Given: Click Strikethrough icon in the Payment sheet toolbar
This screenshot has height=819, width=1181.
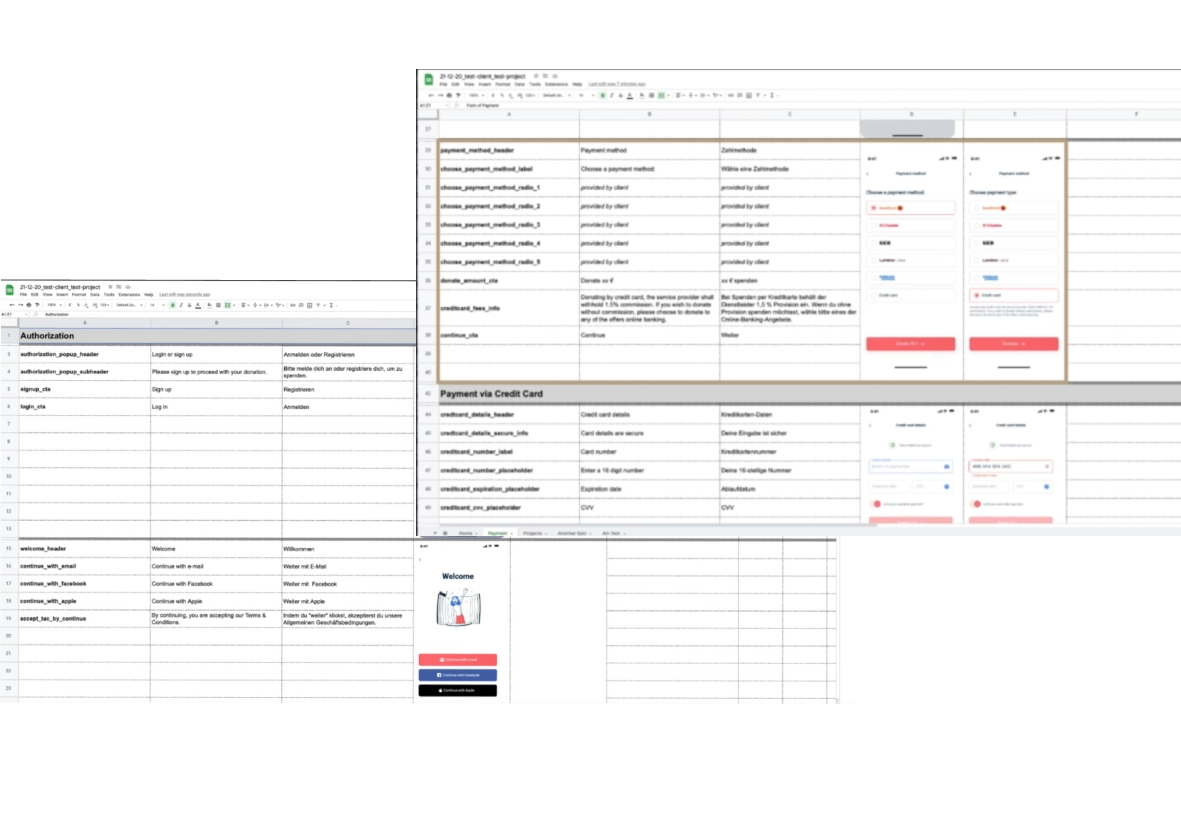Looking at the screenshot, I should [621, 95].
